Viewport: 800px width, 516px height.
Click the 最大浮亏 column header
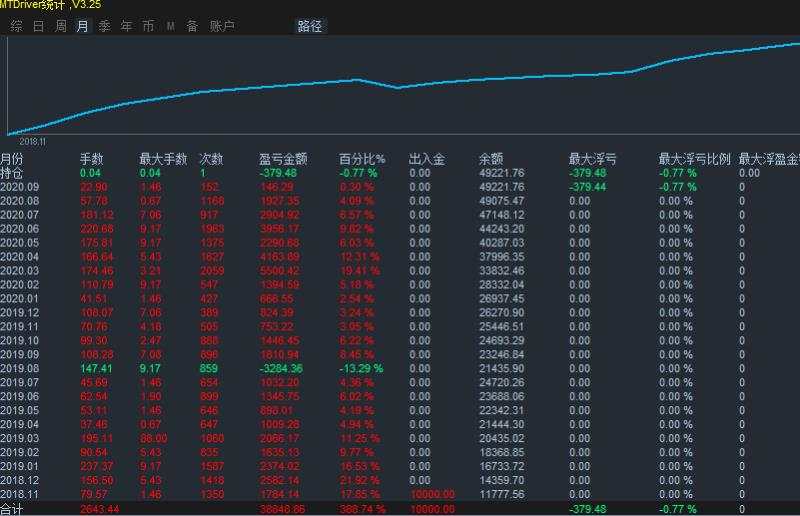(x=592, y=159)
